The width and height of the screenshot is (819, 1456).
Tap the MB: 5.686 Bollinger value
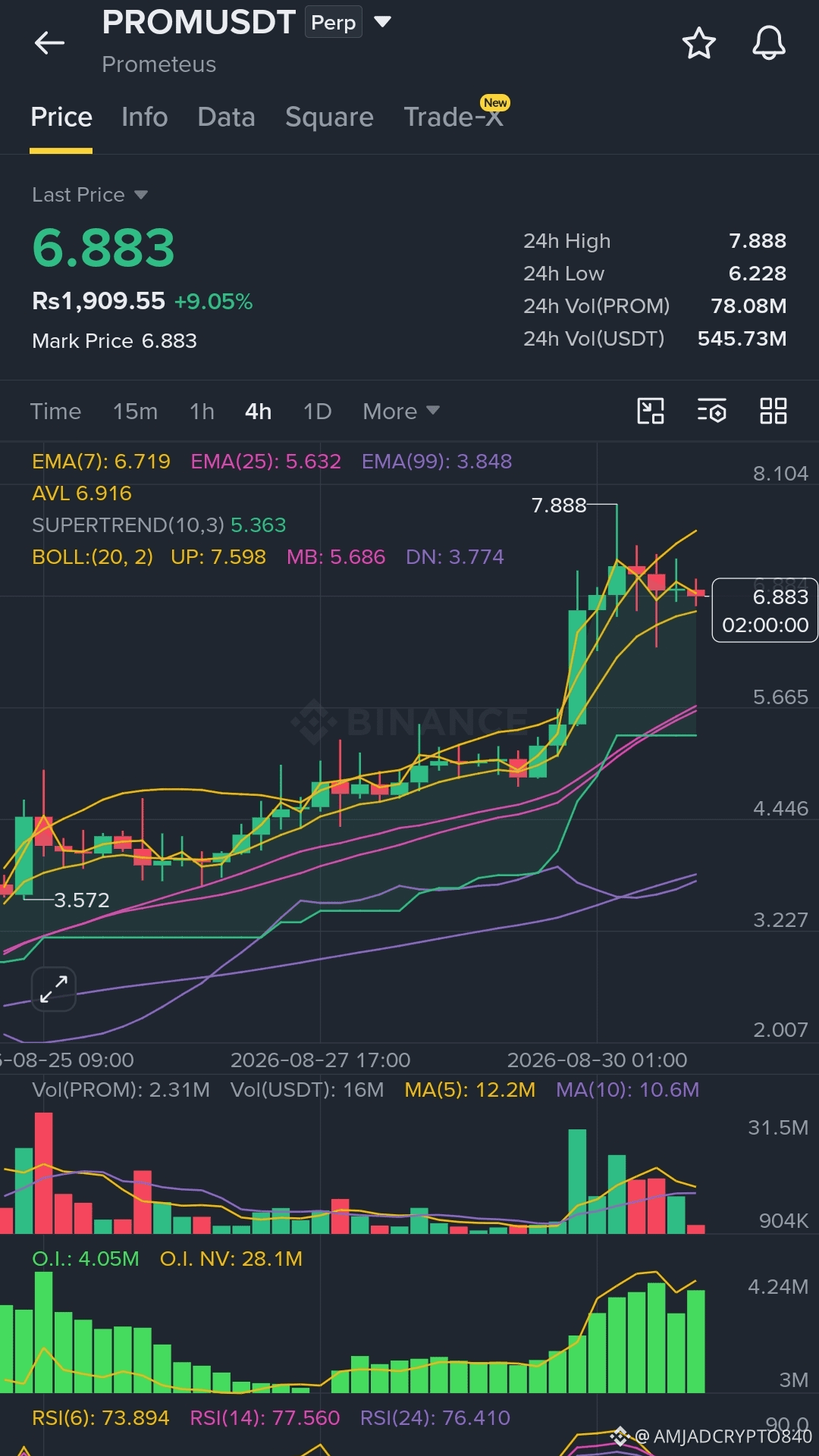tap(336, 557)
